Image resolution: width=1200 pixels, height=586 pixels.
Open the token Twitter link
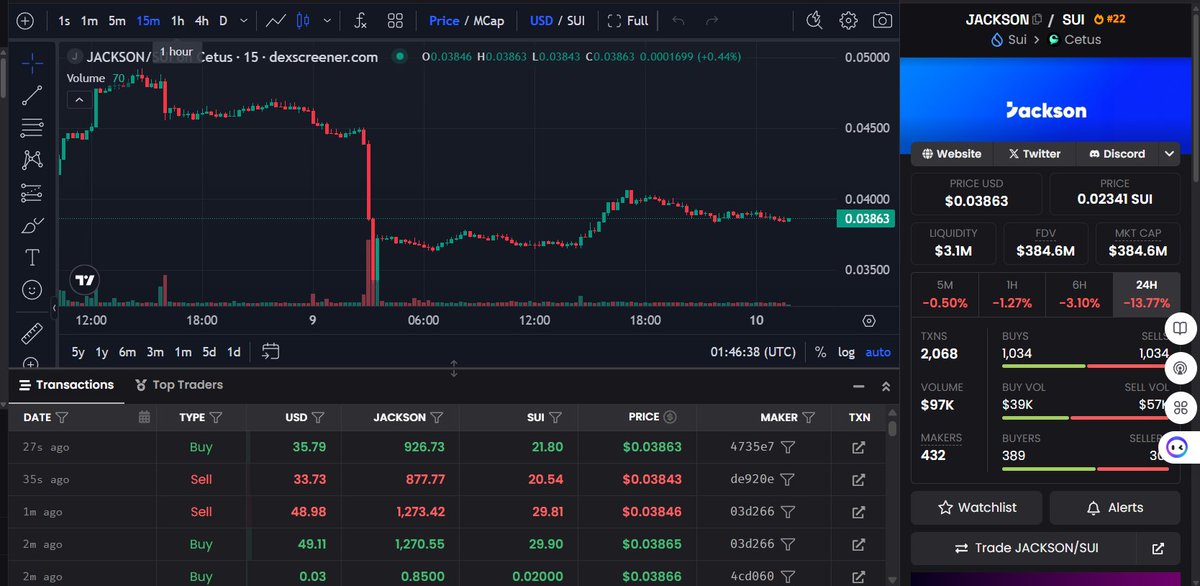[x=1034, y=154]
